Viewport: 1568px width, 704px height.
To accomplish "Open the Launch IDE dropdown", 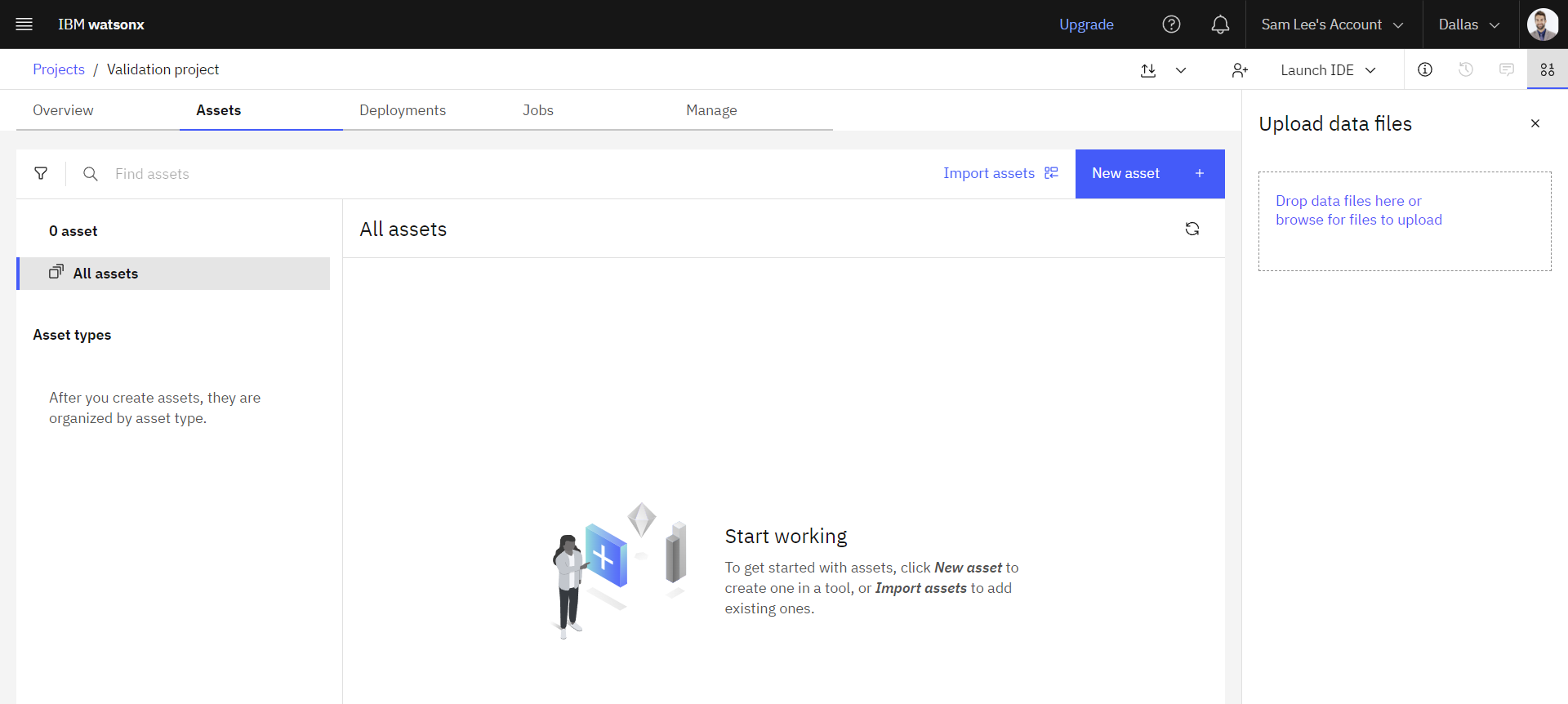I will (x=1328, y=70).
